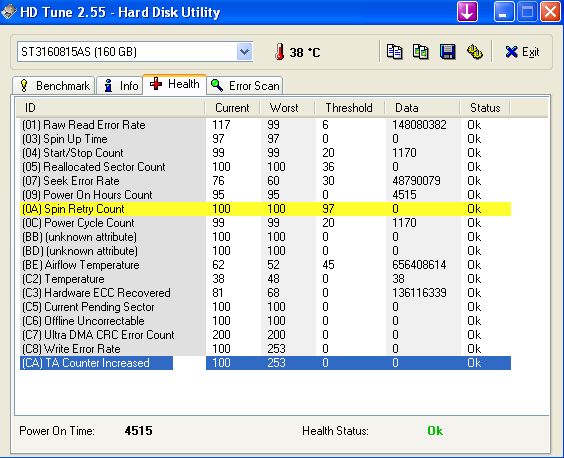Click the red thermometer temperature icon
Screen dimensions: 564x458
coord(279,52)
